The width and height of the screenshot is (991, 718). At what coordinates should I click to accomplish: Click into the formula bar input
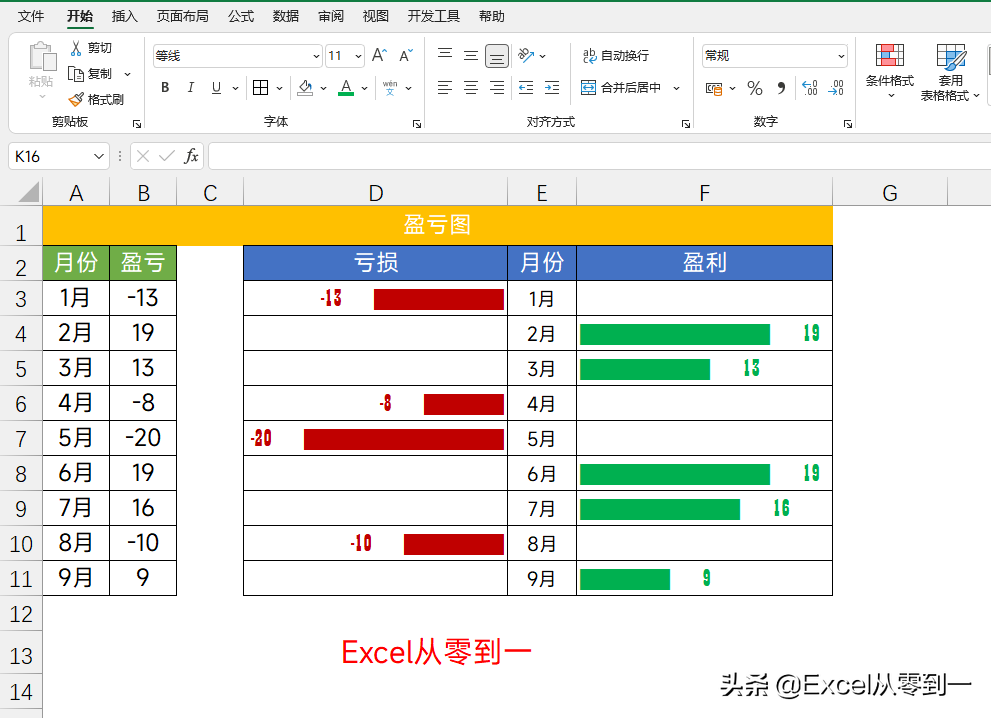click(599, 156)
